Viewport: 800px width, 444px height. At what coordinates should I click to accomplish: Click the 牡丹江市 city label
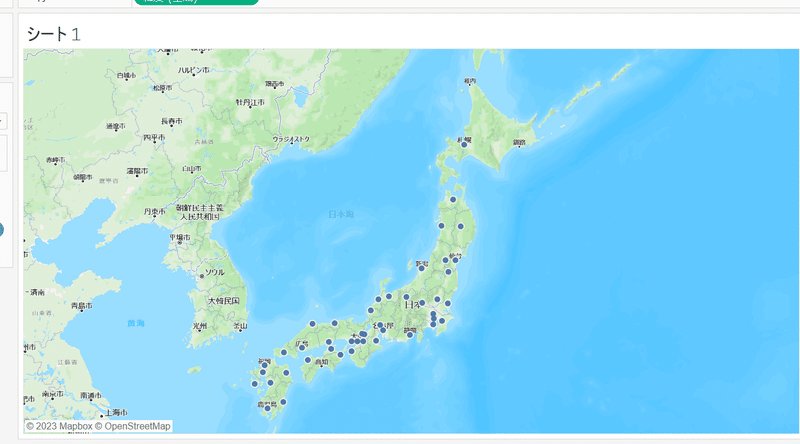pyautogui.click(x=250, y=102)
